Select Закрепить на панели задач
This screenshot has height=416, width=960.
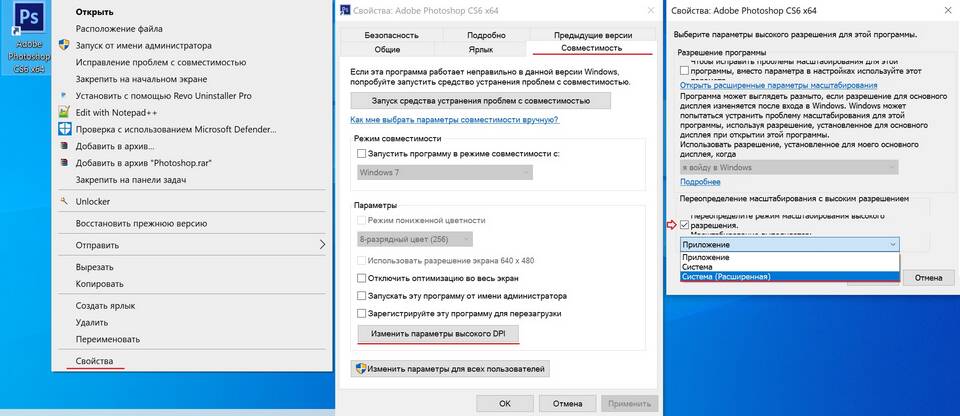[130, 180]
